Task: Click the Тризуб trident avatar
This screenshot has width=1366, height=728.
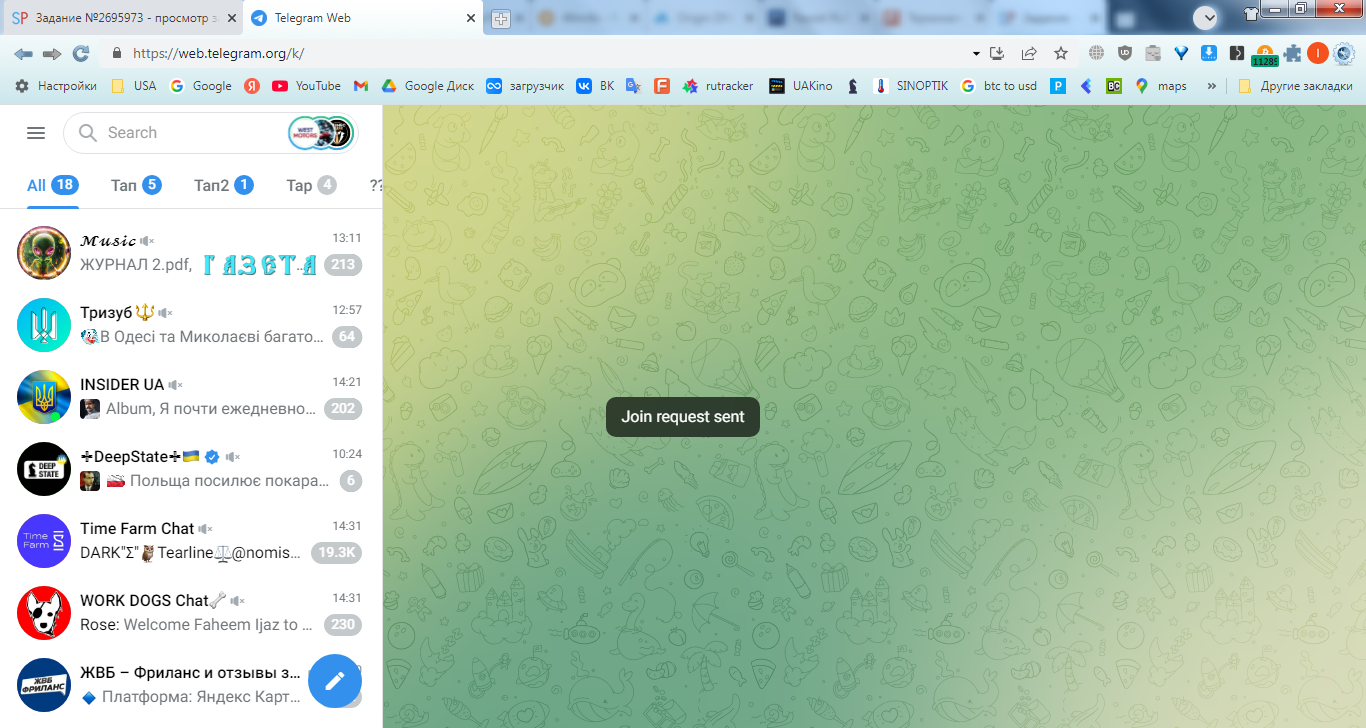Action: 44,325
